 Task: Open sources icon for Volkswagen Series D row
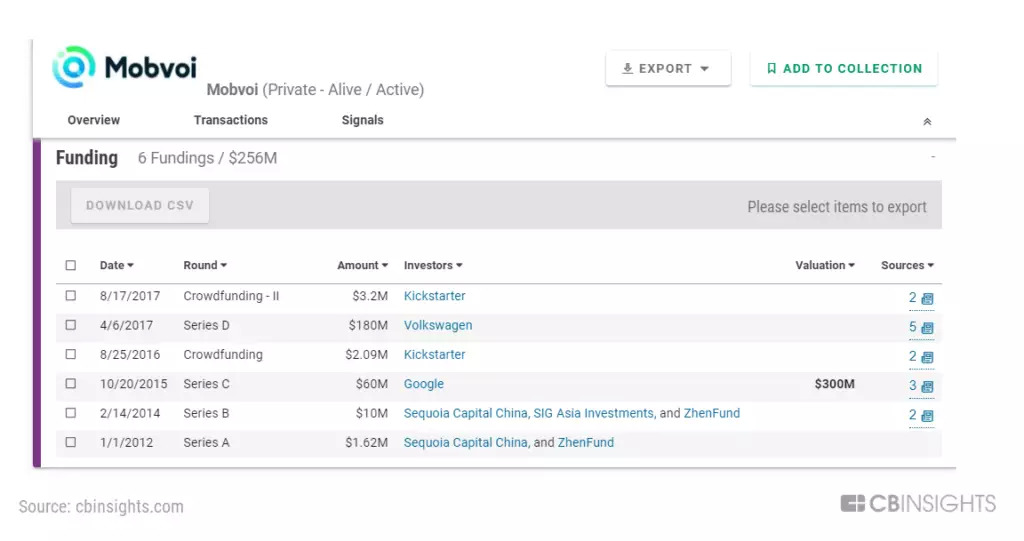[927, 328]
